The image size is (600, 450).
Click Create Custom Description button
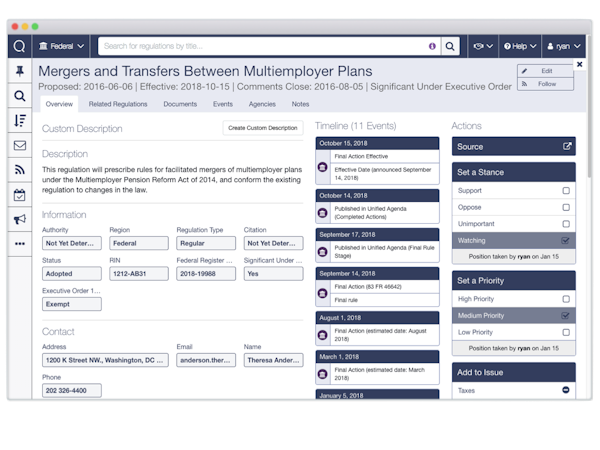click(x=263, y=128)
